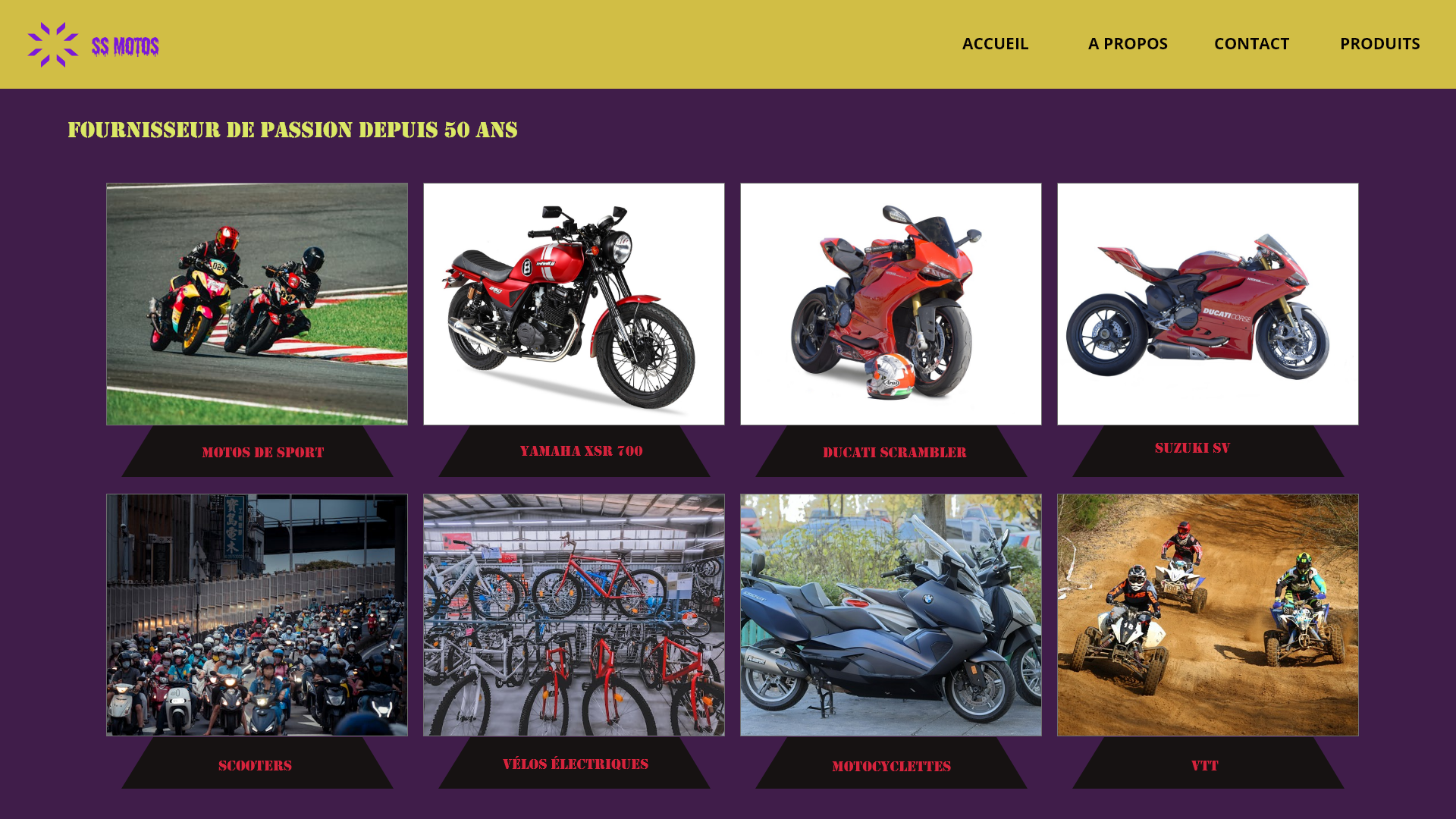Open the red café racer bike image
The height and width of the screenshot is (819, 1456).
574,304
